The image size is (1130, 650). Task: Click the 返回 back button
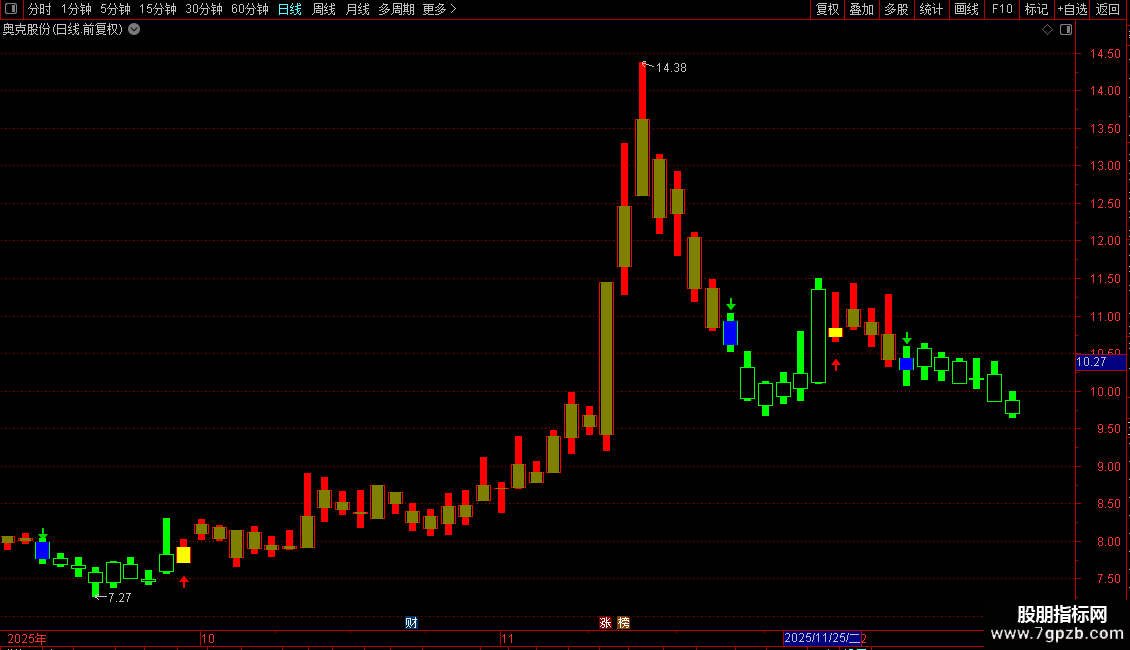click(x=1108, y=9)
